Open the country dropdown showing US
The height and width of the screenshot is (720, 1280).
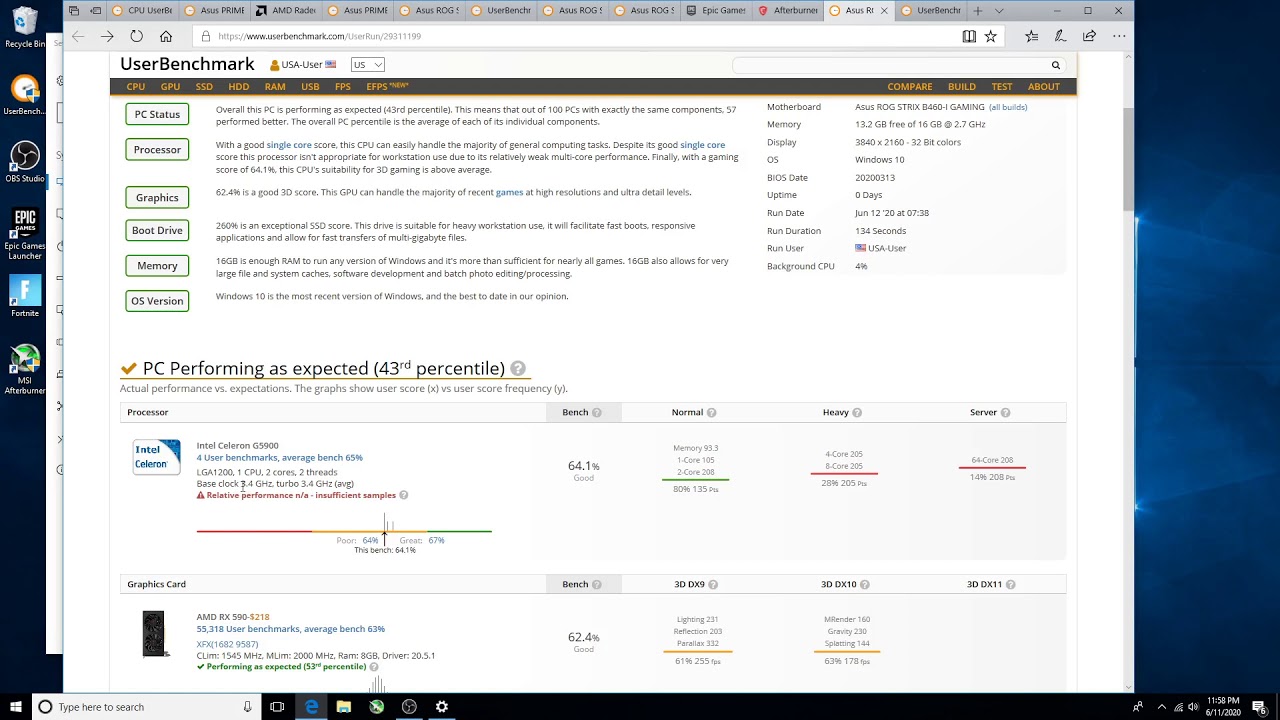click(x=367, y=64)
